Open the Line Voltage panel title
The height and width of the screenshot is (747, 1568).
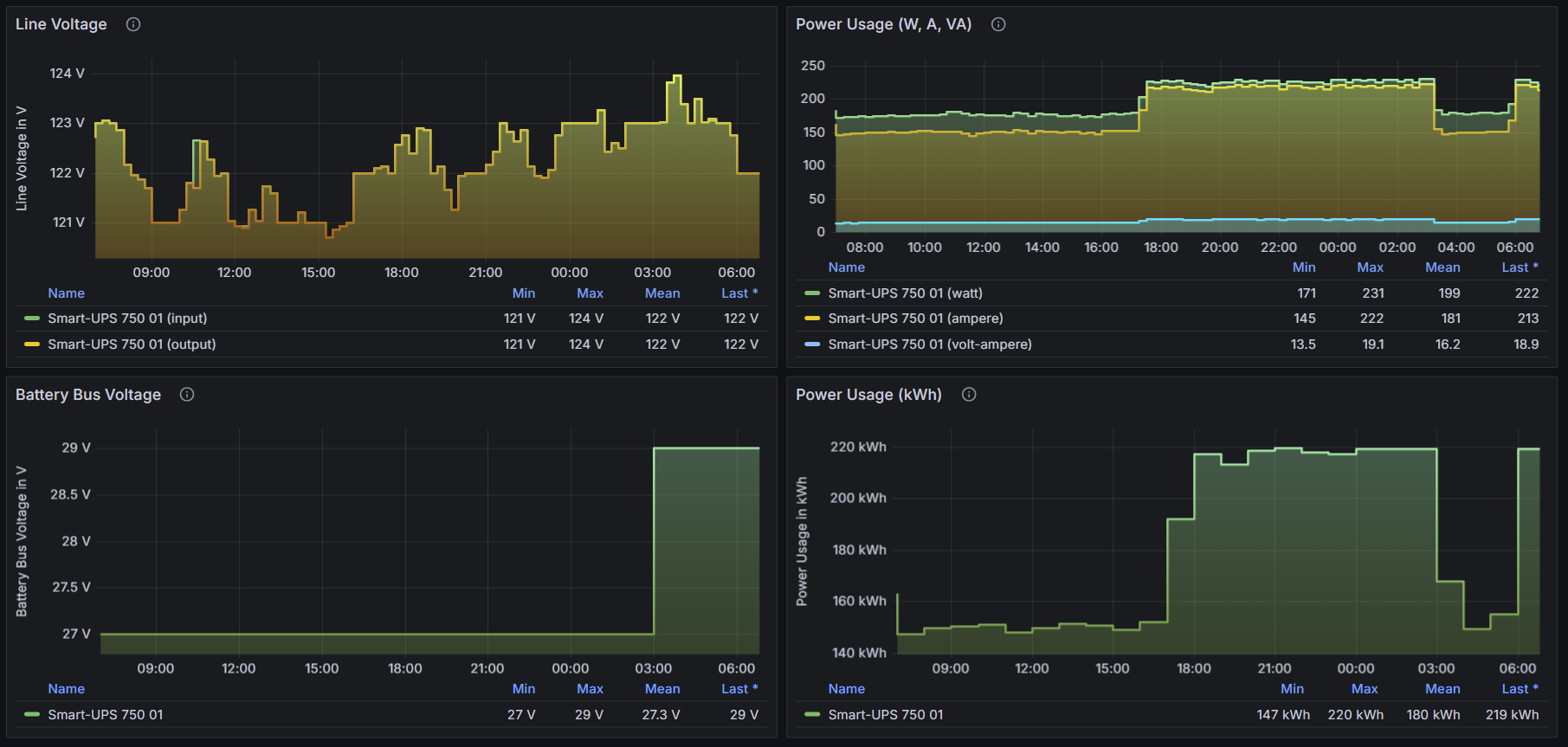(61, 24)
